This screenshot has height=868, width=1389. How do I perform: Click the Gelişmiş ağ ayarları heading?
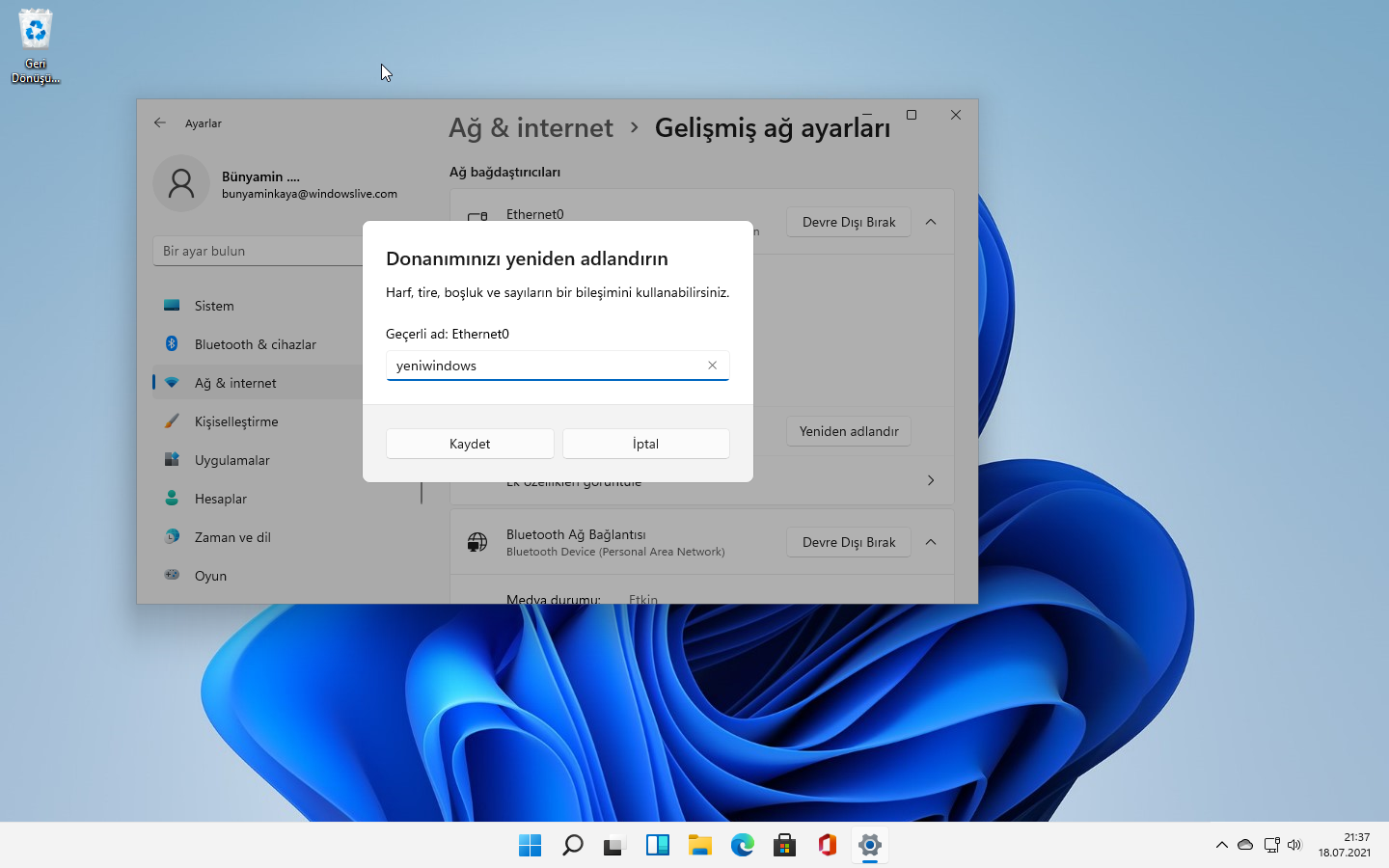tap(773, 128)
